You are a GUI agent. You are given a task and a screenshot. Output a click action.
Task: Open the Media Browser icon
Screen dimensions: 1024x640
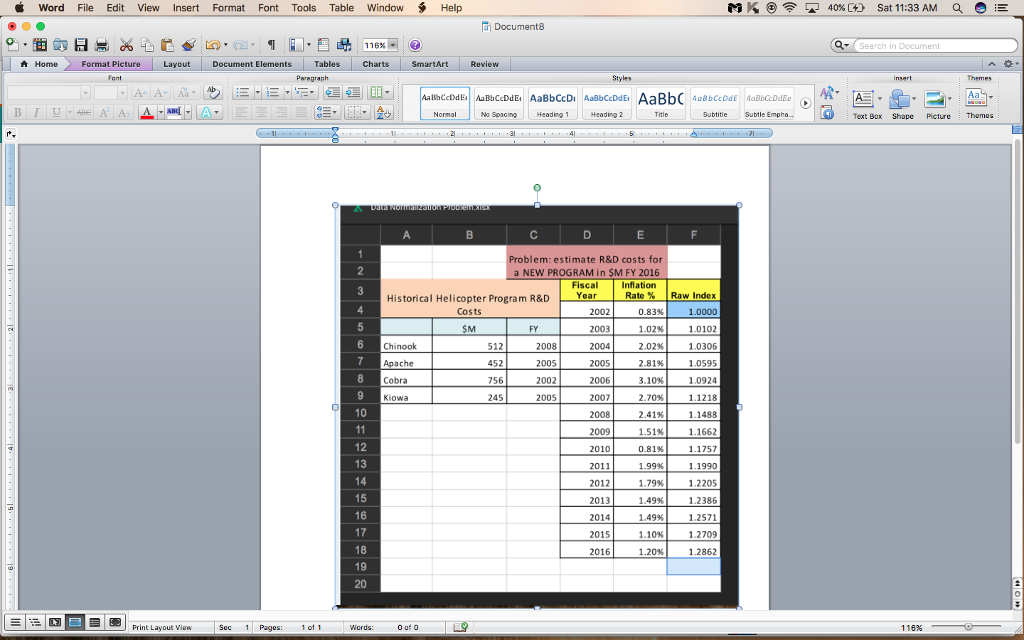pyautogui.click(x=344, y=45)
